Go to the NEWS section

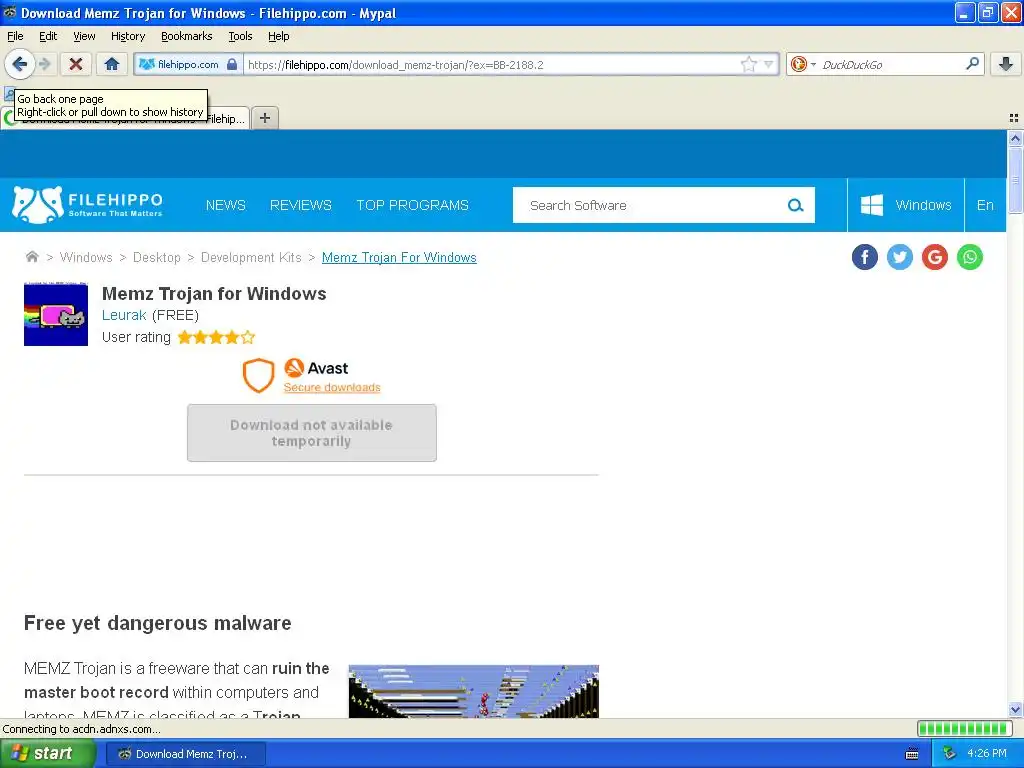click(x=225, y=205)
